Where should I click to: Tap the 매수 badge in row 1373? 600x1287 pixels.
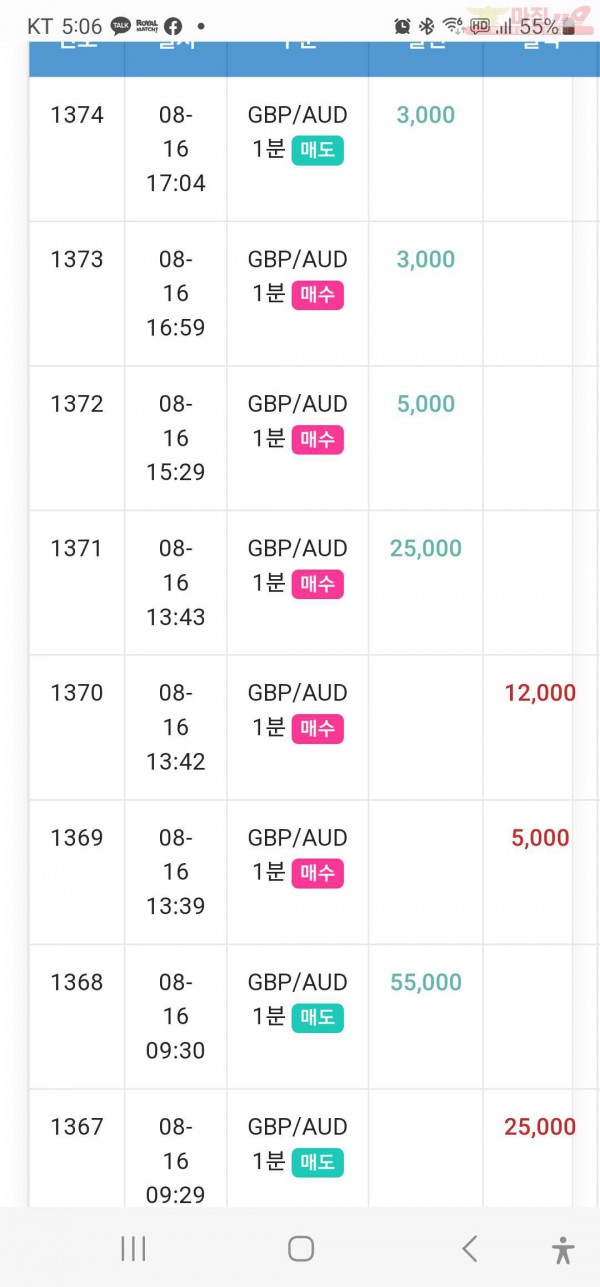pyautogui.click(x=318, y=295)
